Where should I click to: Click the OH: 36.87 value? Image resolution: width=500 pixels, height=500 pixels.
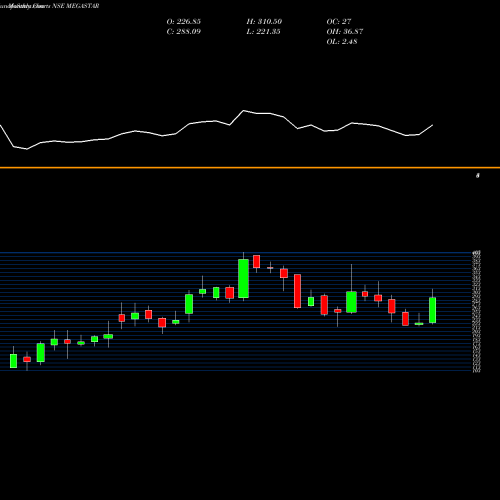coord(345,32)
